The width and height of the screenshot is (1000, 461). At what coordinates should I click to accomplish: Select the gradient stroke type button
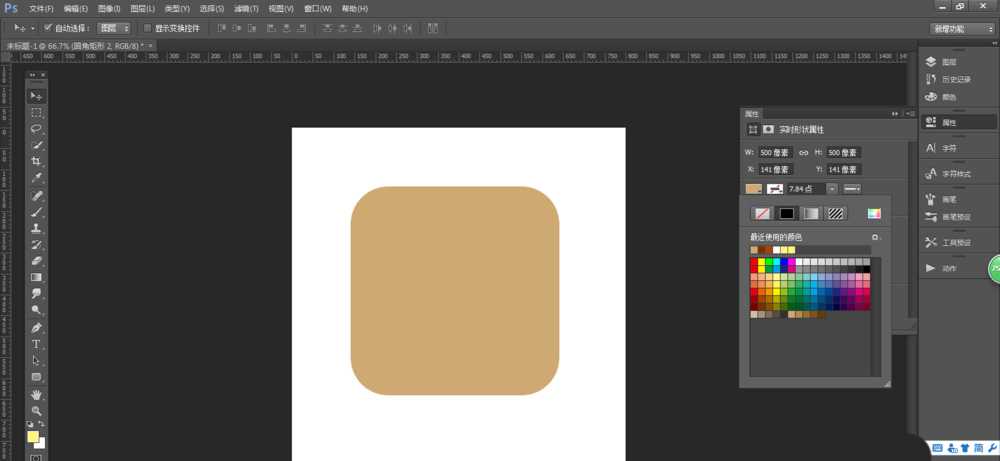click(811, 213)
